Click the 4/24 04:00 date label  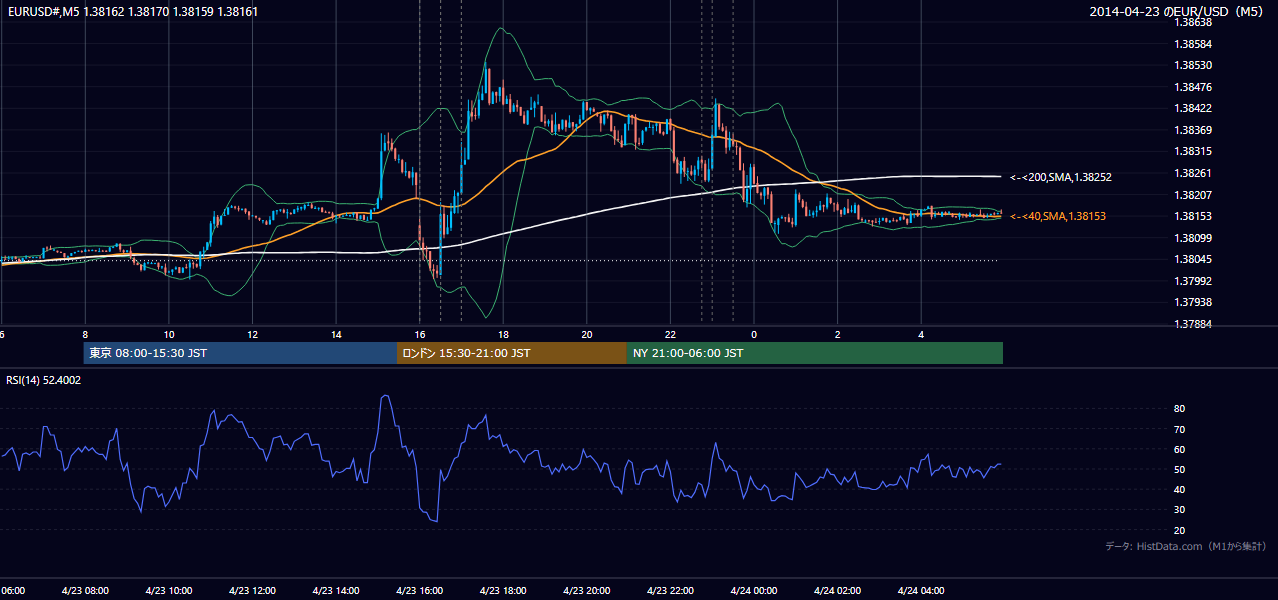point(921,591)
